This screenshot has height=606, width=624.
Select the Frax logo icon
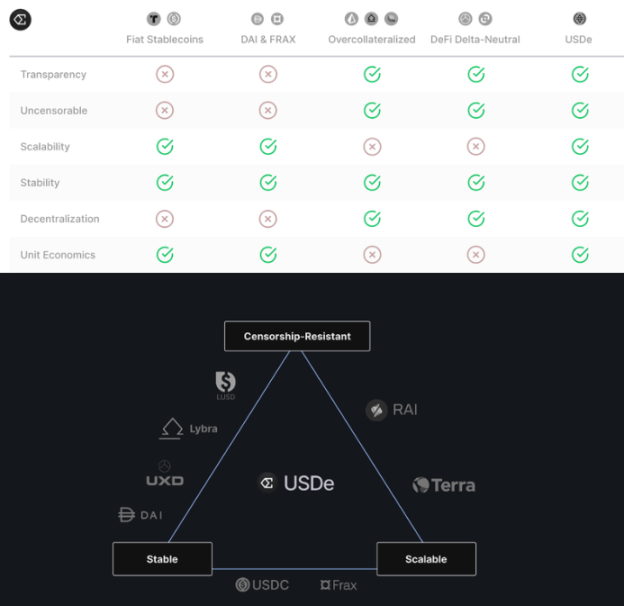pos(326,584)
